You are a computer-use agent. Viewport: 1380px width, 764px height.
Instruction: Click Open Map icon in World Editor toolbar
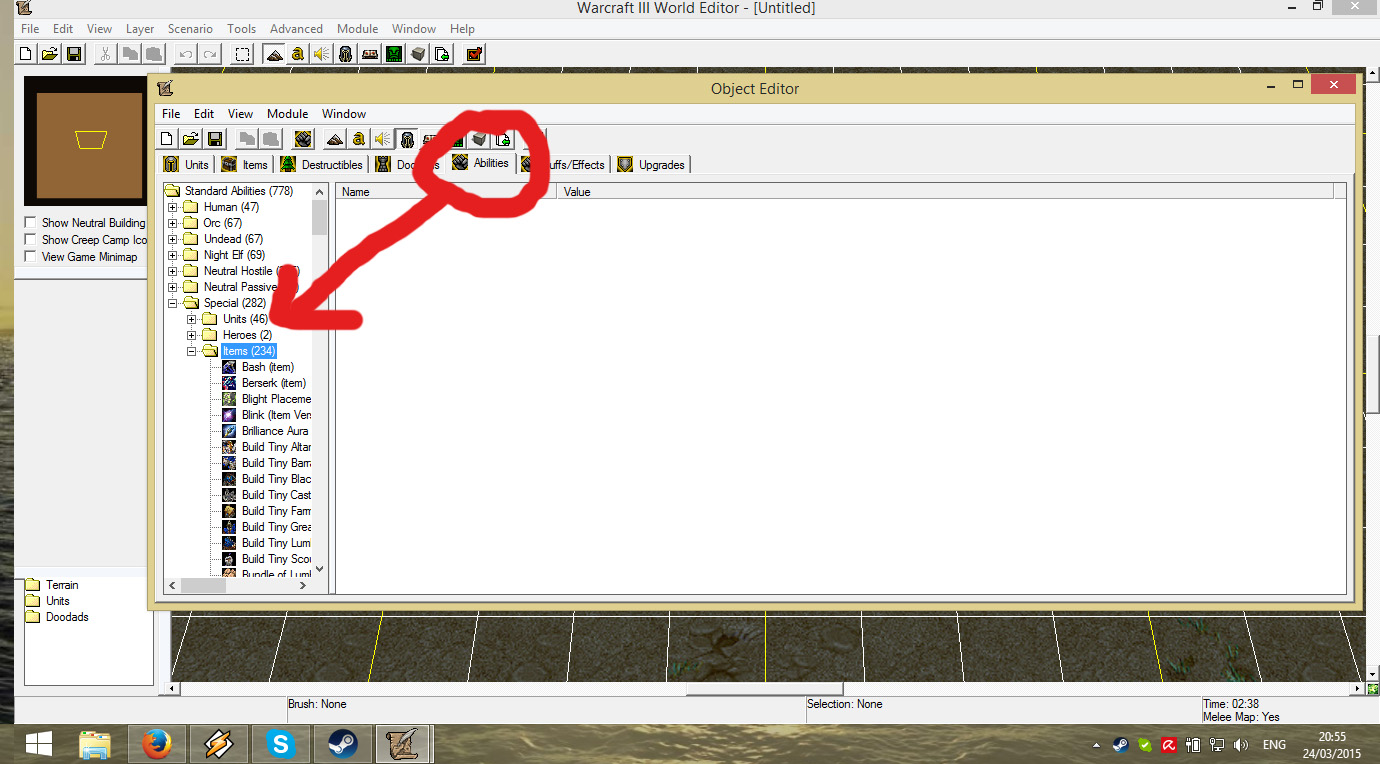[x=50, y=54]
